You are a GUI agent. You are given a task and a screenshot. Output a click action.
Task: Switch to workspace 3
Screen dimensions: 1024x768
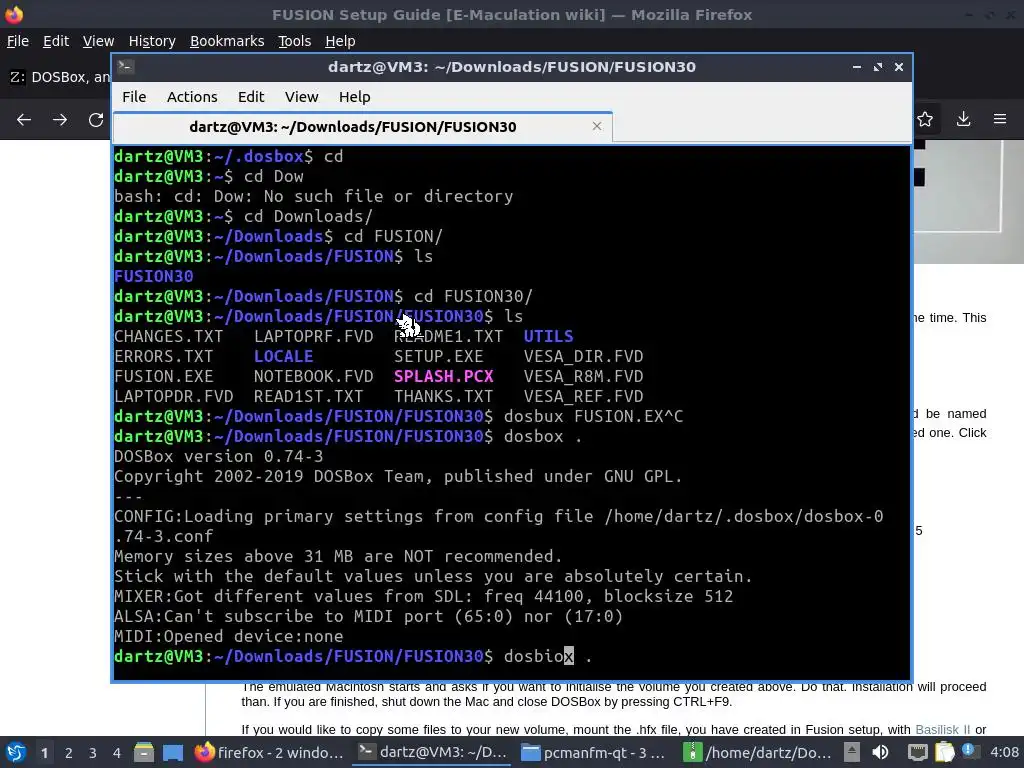tap(93, 753)
